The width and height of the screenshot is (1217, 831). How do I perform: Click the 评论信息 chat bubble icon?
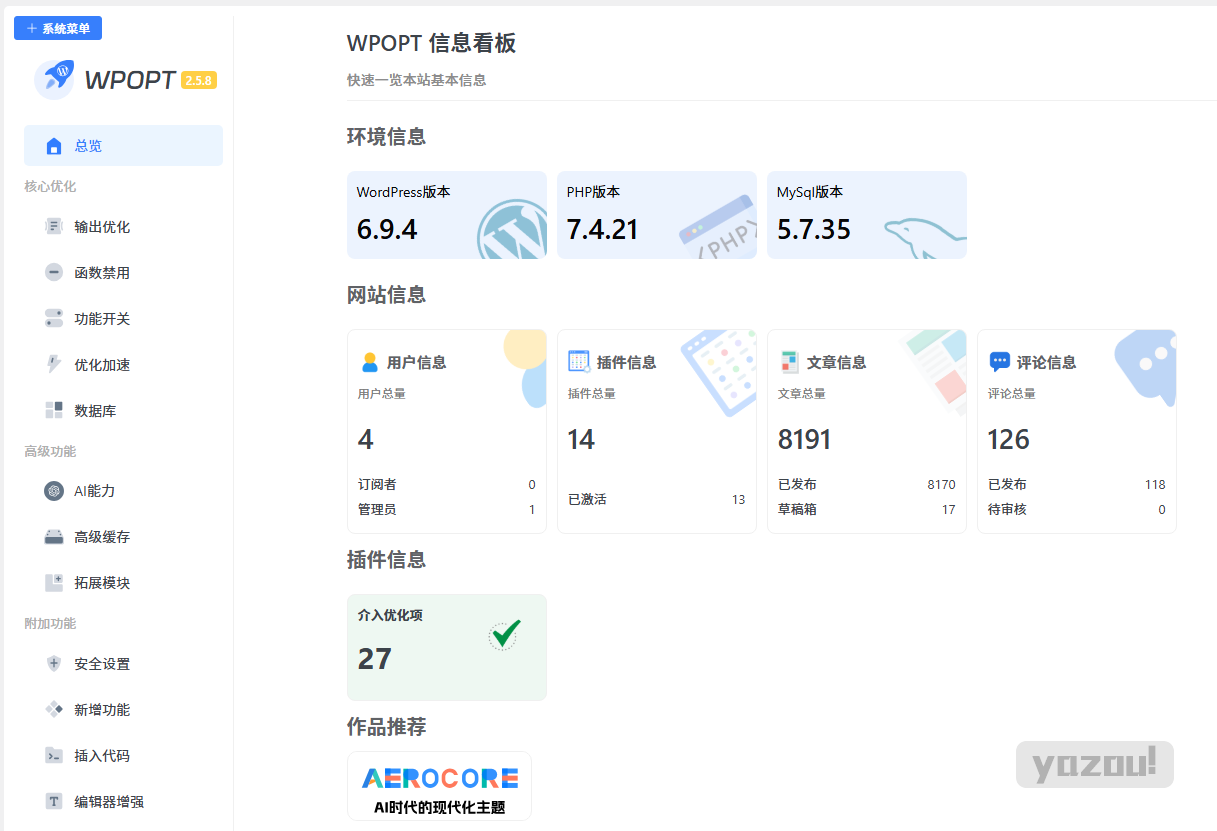tap(999, 362)
